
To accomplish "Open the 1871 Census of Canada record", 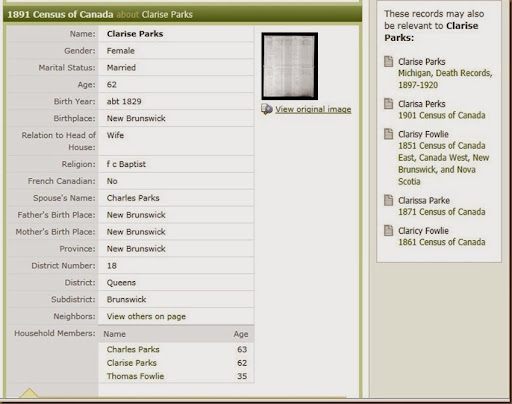I will tap(442, 212).
